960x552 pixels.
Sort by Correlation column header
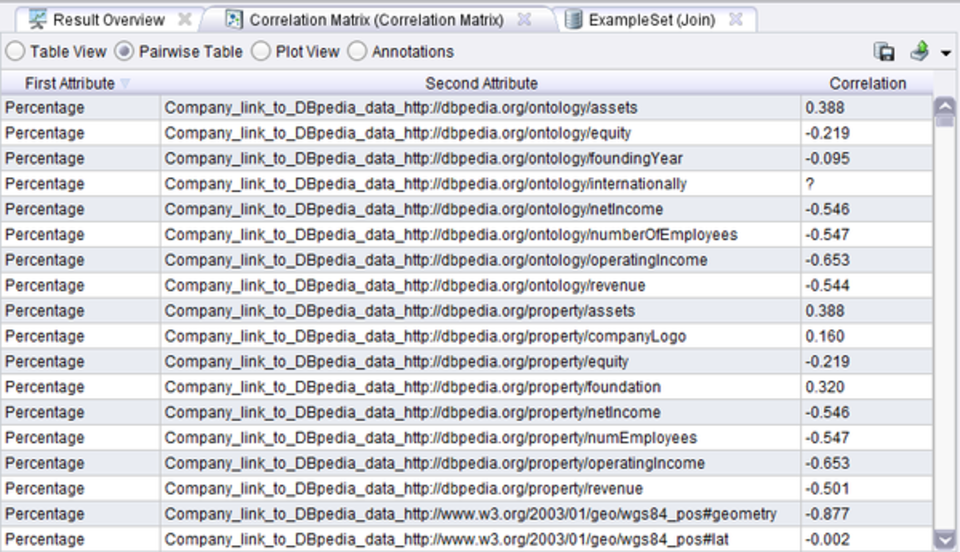[868, 83]
